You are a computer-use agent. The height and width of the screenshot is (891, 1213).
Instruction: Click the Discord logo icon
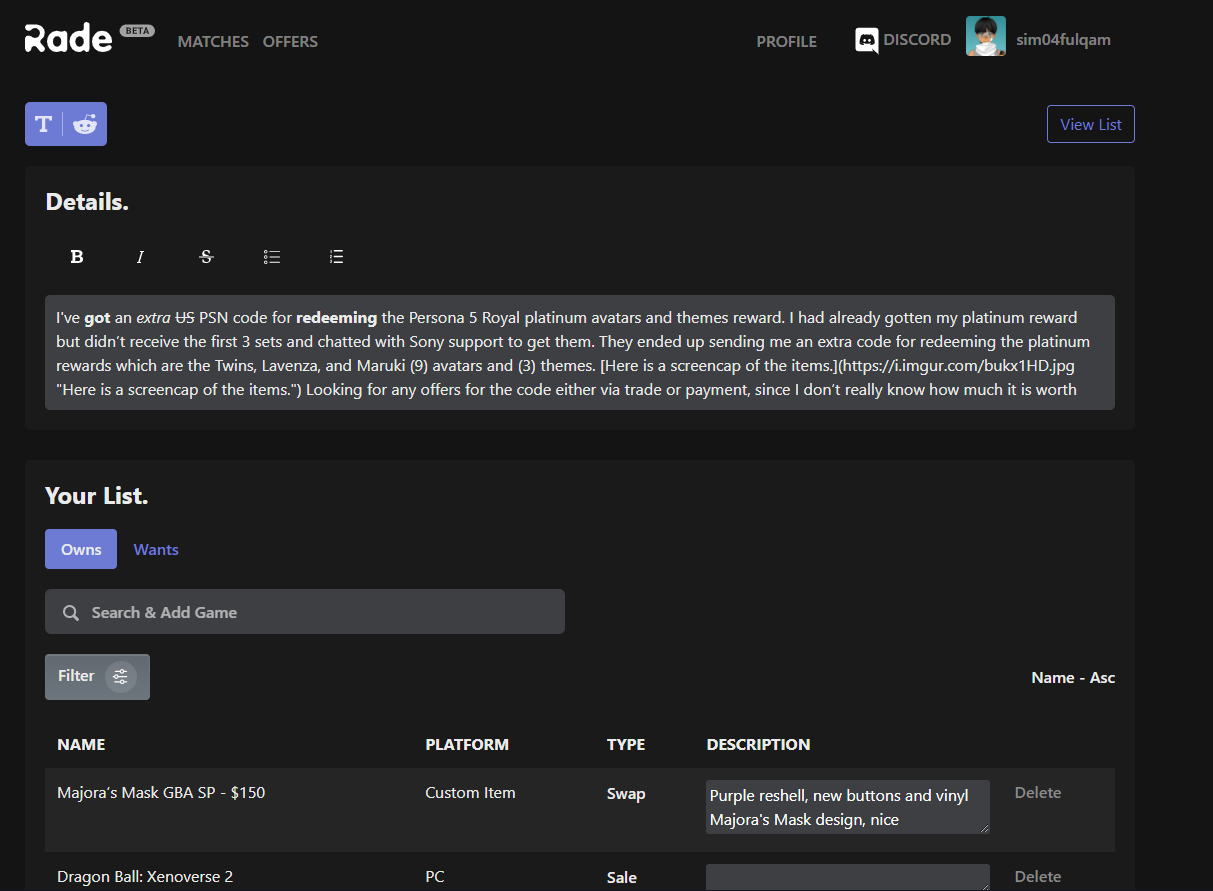click(867, 40)
